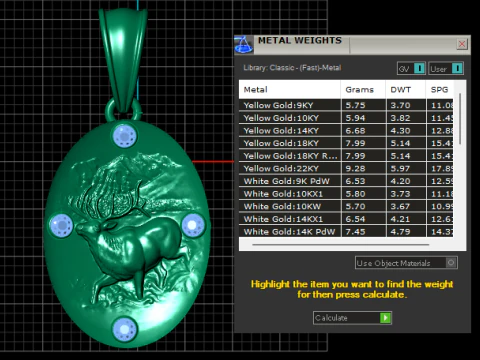
Task: Select the White Gold:14KX1 row
Action: 346,219
